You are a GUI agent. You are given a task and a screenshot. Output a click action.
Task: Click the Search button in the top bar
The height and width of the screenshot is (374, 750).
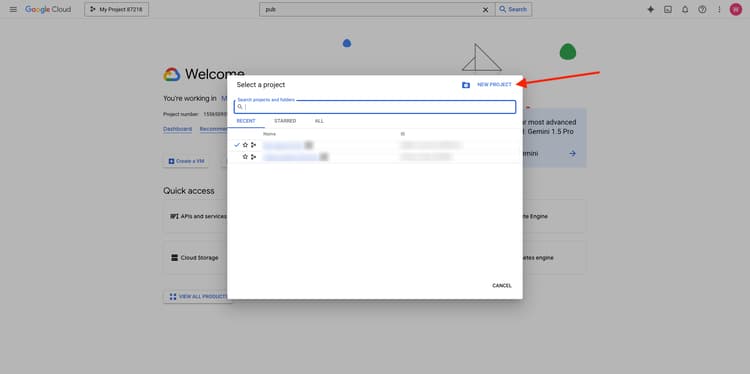click(x=513, y=10)
